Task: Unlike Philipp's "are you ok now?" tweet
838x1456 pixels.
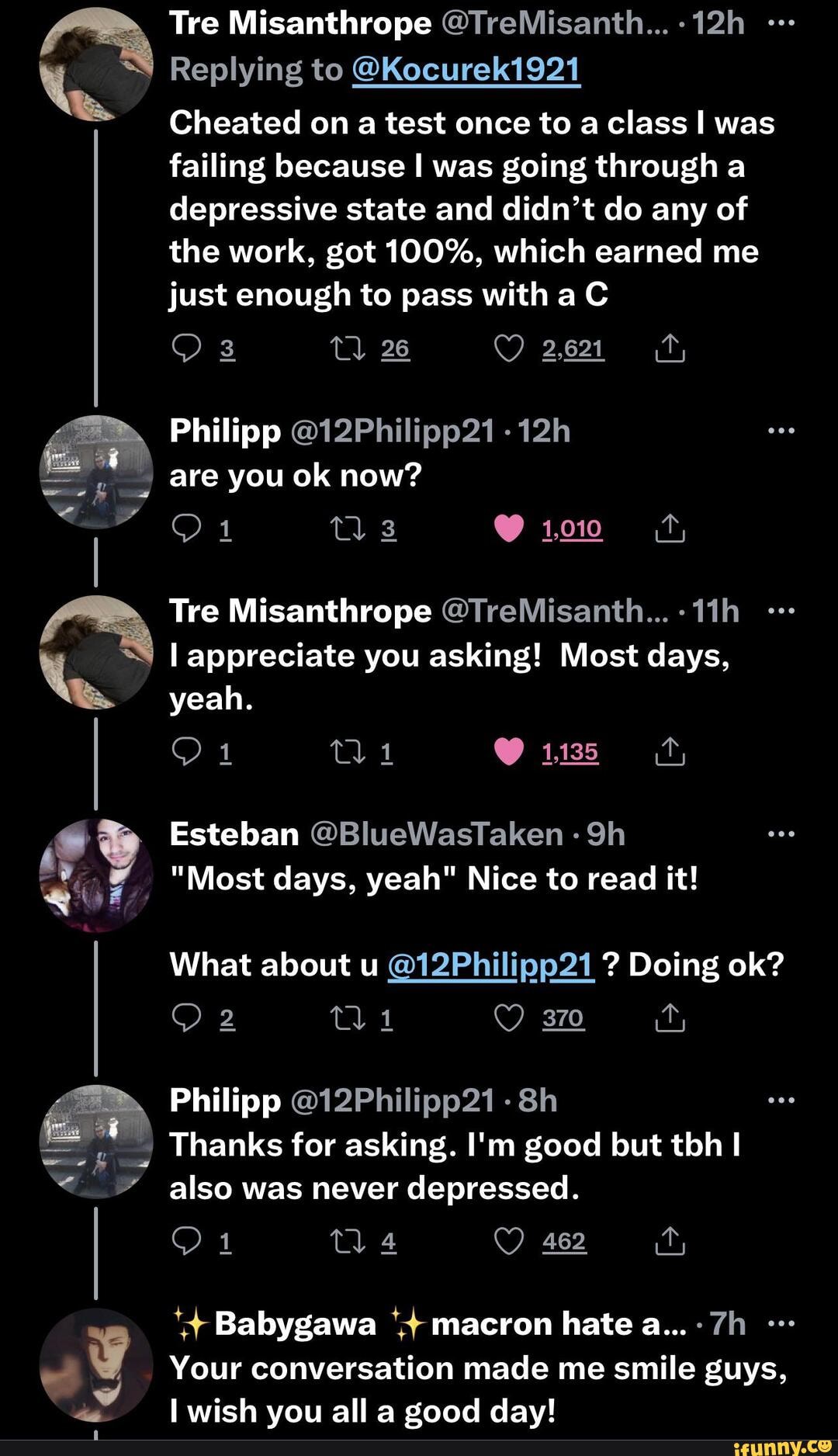Action: [x=509, y=529]
